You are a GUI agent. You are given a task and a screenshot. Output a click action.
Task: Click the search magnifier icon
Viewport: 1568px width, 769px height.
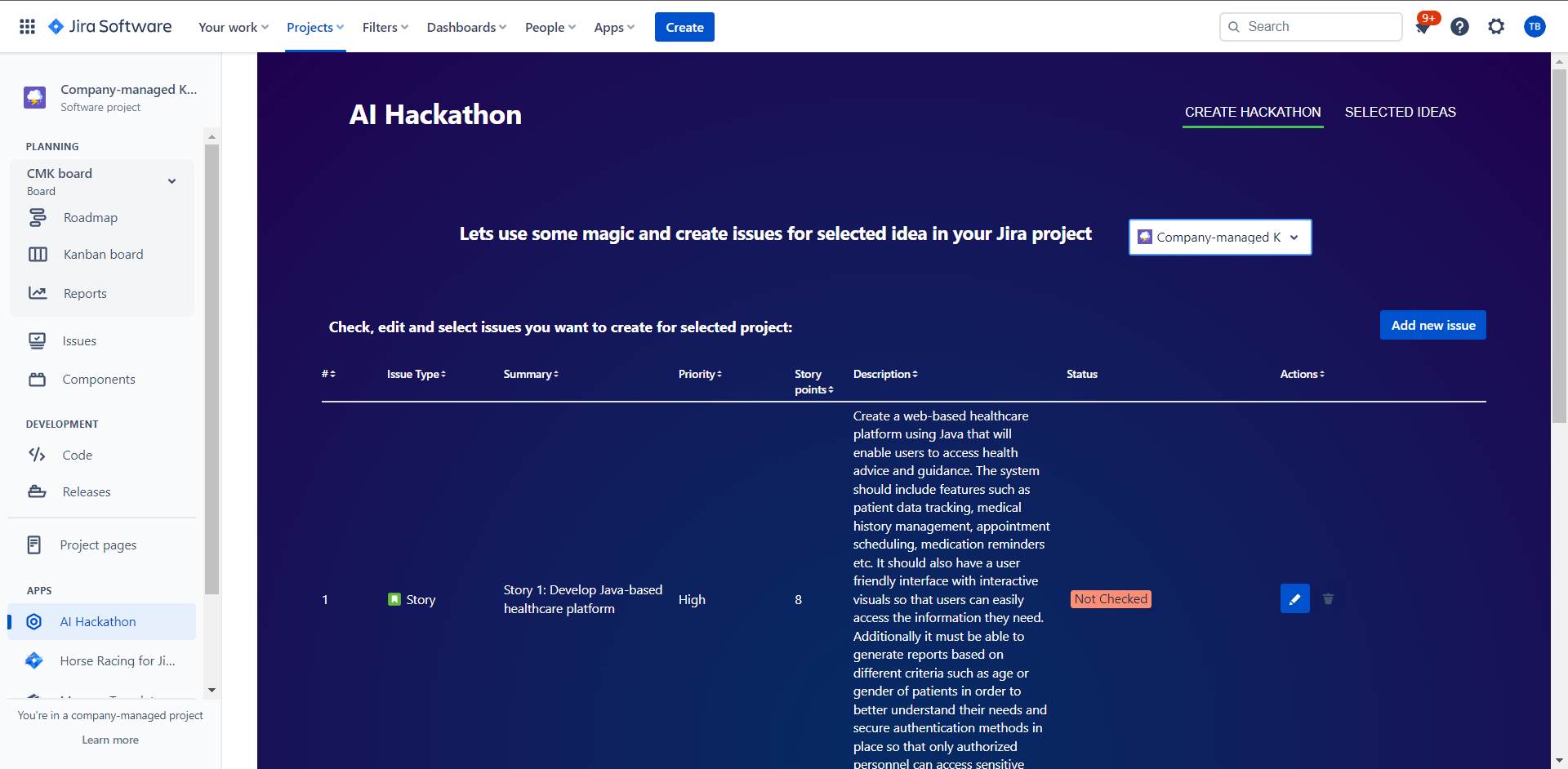(x=1234, y=27)
